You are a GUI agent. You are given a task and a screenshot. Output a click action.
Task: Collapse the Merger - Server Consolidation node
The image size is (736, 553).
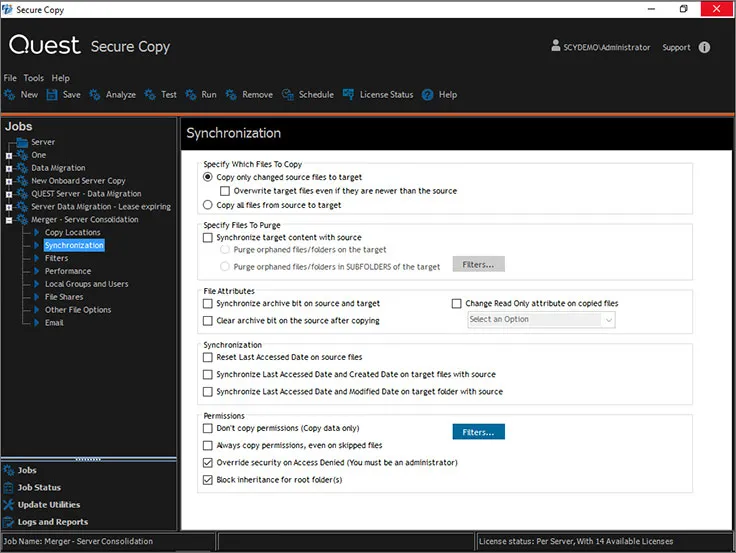(9, 220)
